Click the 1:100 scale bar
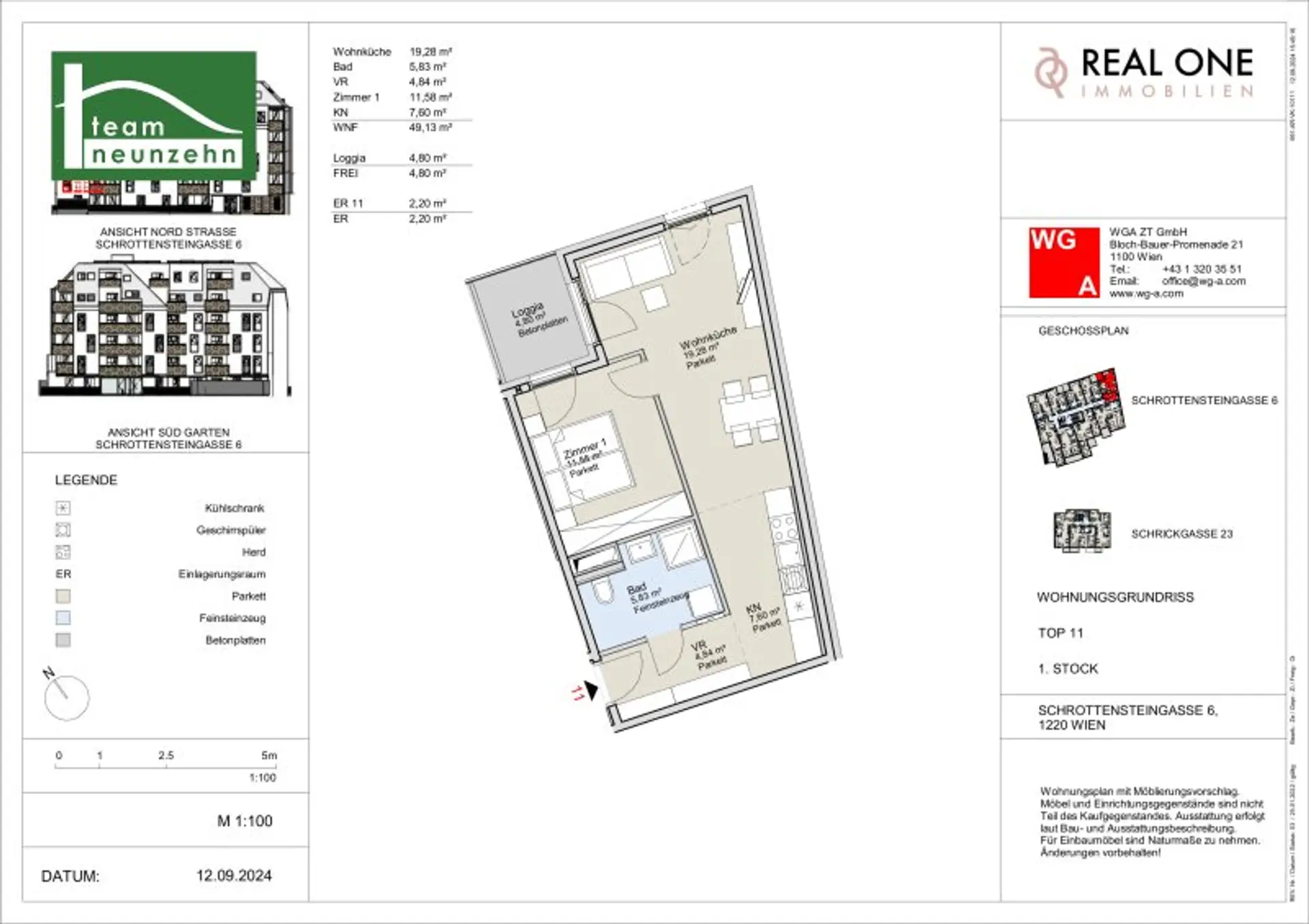This screenshot has width=1309, height=924. [166, 767]
